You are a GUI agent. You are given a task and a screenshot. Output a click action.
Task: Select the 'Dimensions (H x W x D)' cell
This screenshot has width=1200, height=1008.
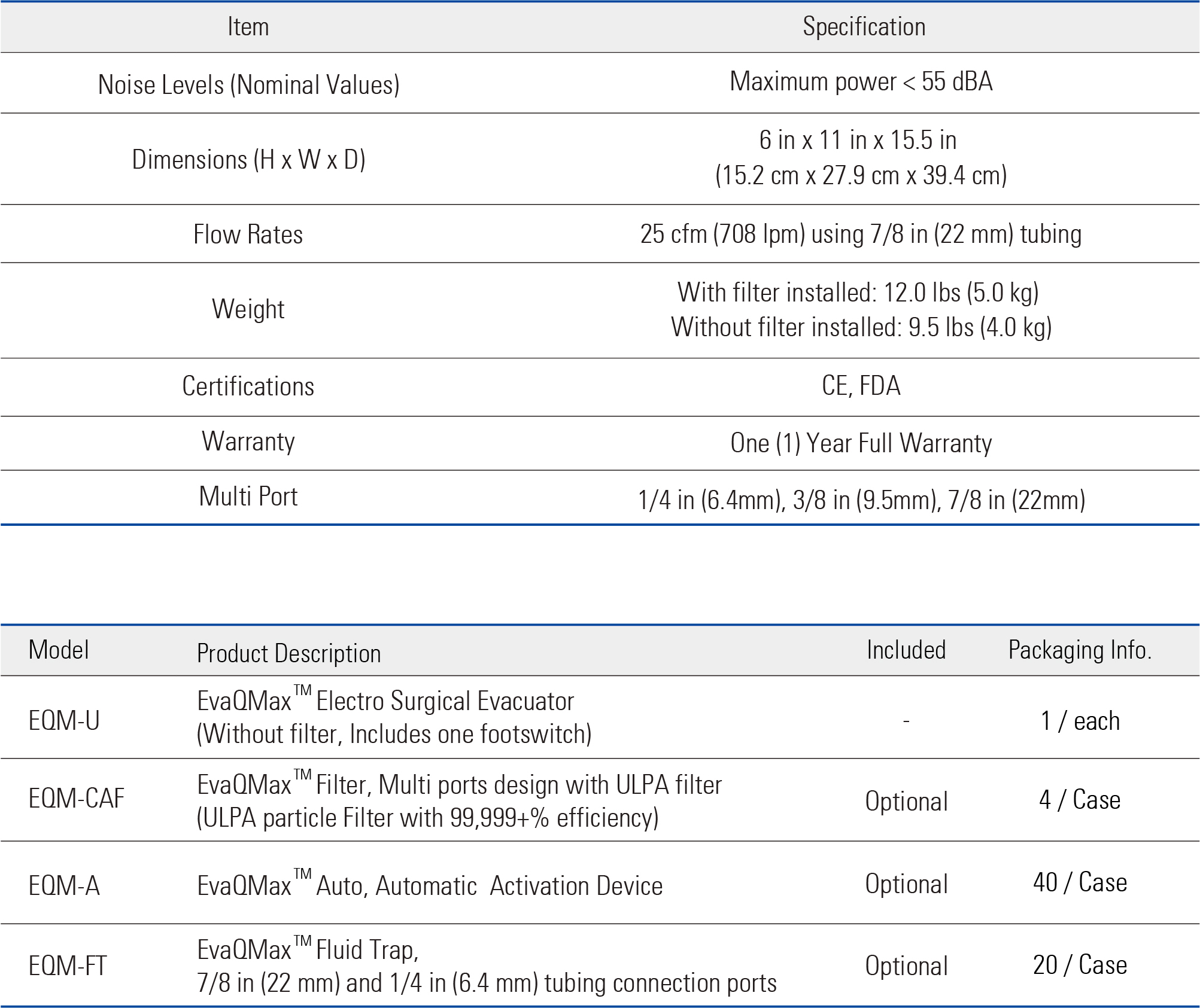click(x=248, y=160)
